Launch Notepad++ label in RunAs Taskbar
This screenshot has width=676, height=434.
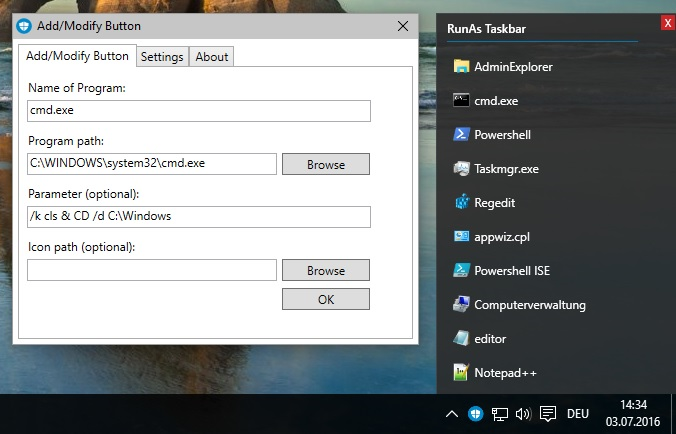click(x=505, y=373)
